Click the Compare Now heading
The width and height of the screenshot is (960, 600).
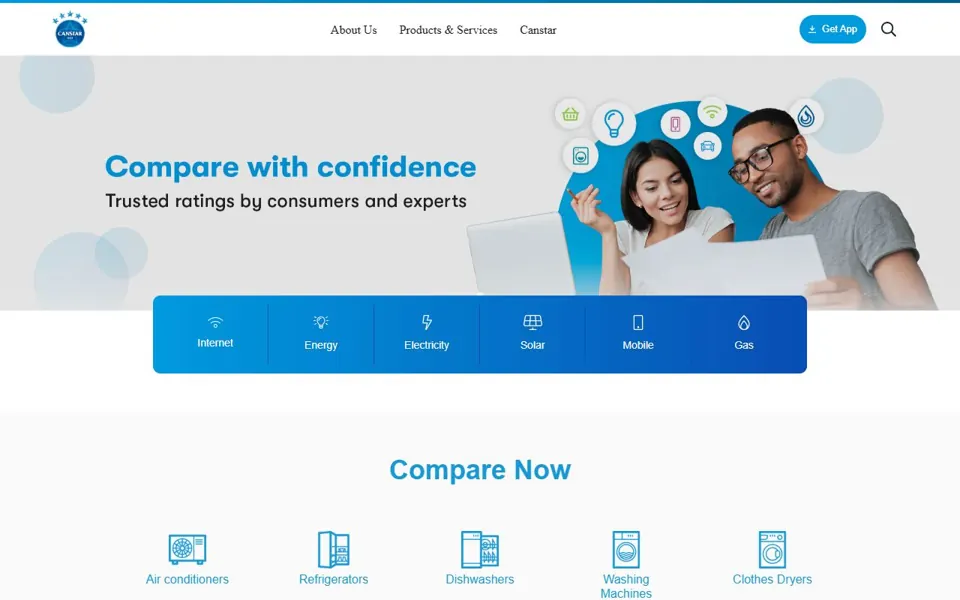(480, 470)
